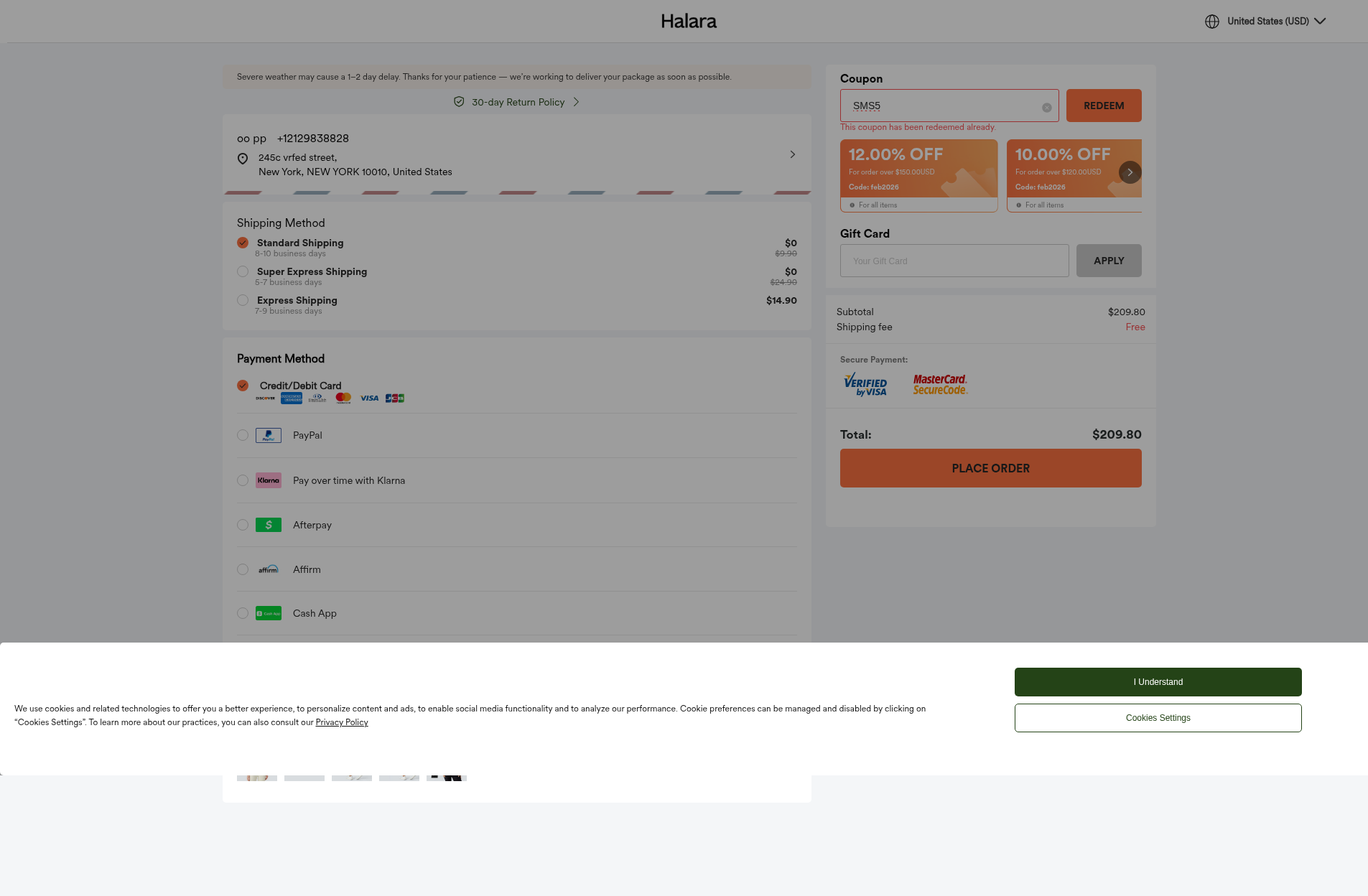
Task: Click the Your Gift Card input field
Action: (954, 261)
